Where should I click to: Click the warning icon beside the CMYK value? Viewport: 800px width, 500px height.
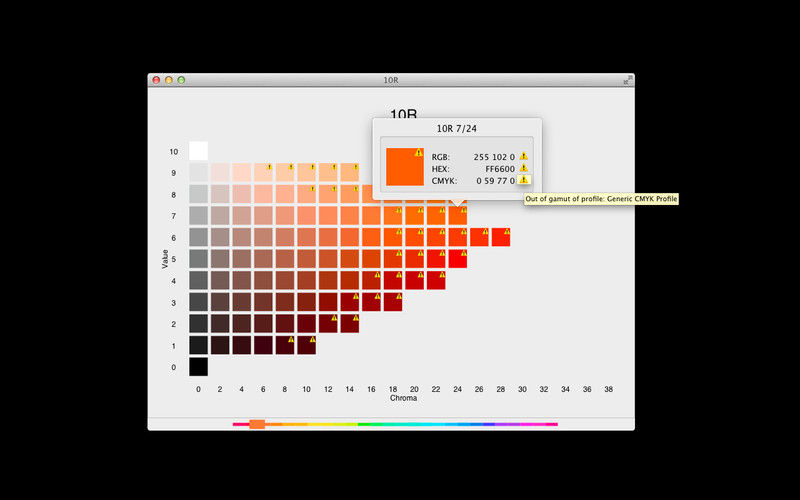pos(523,180)
